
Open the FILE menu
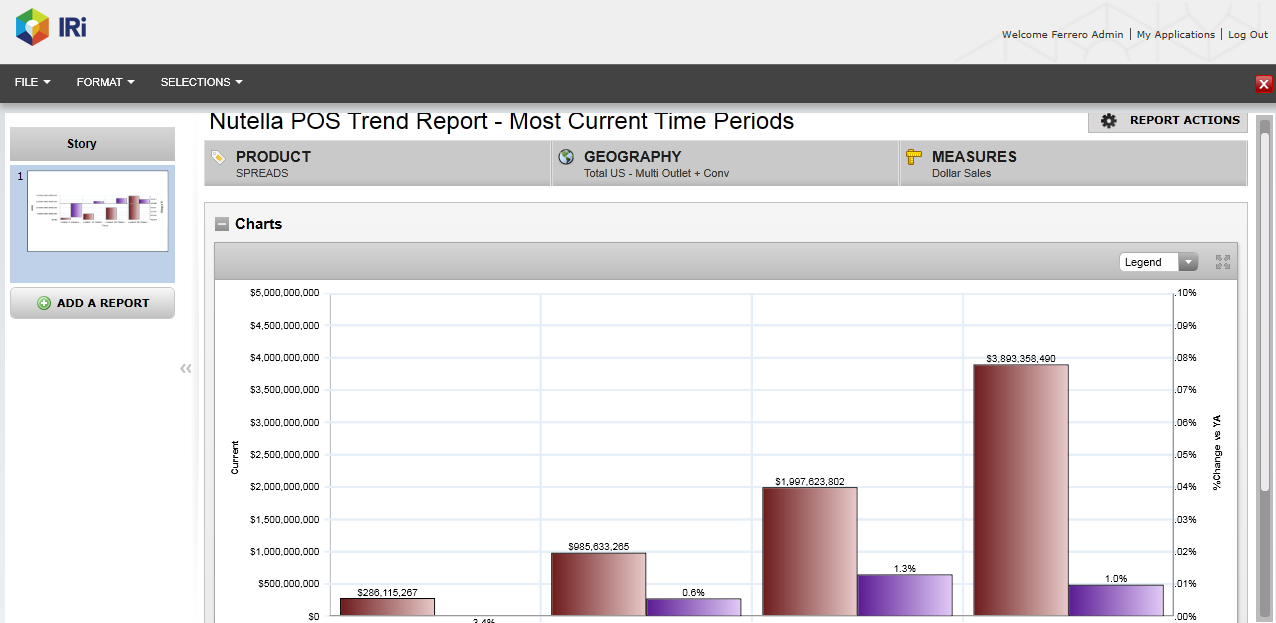tap(32, 82)
